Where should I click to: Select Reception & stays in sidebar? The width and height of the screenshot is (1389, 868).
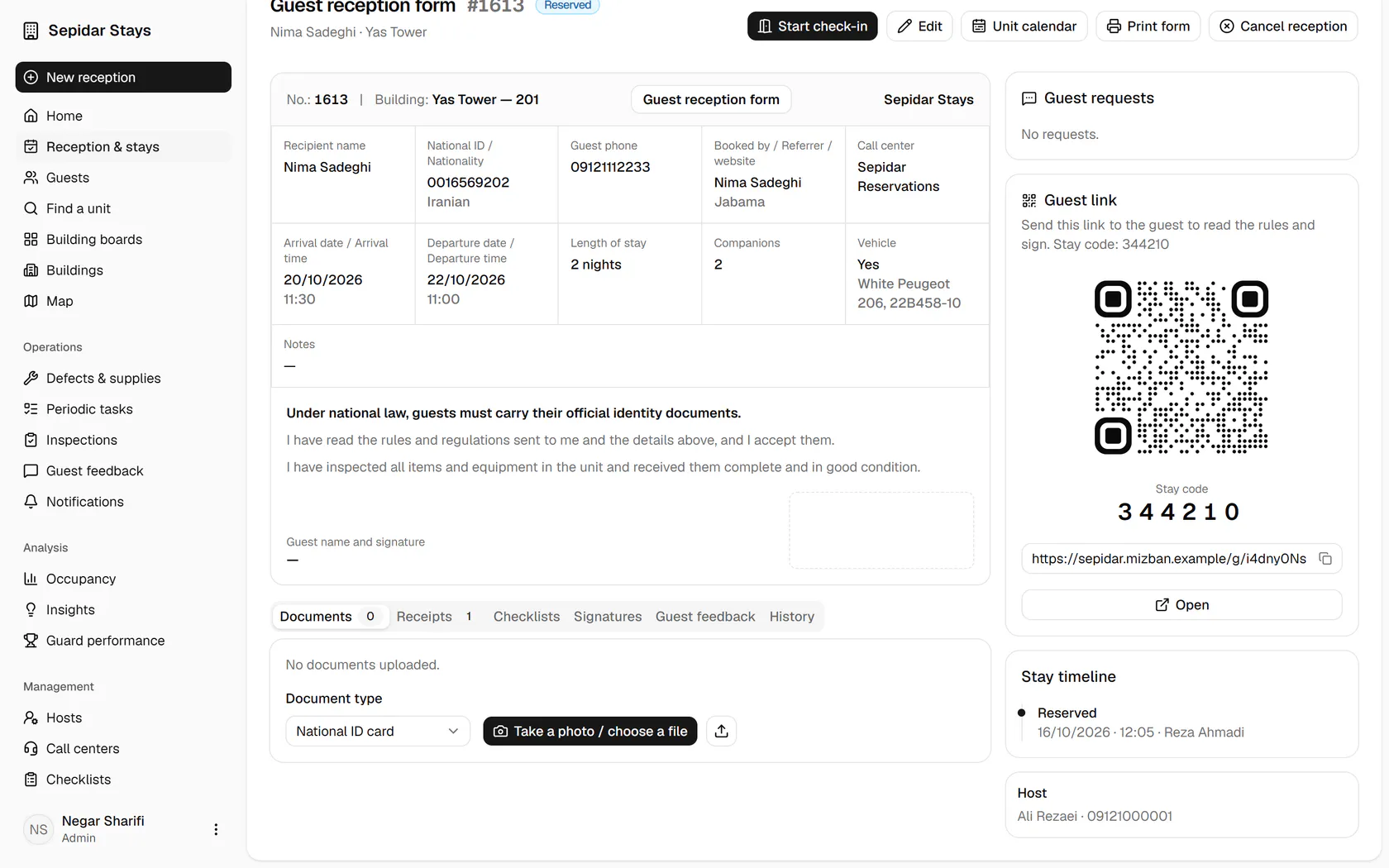pyautogui.click(x=123, y=146)
